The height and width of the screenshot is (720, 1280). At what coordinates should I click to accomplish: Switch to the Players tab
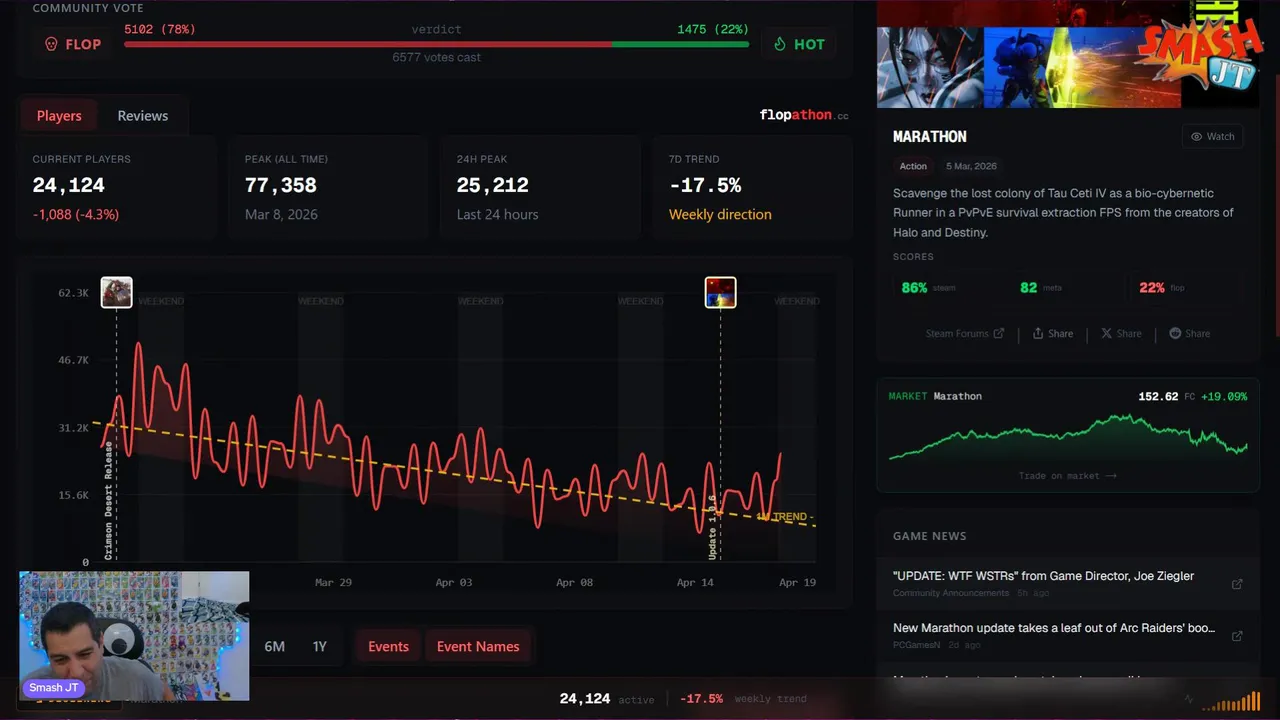(59, 116)
